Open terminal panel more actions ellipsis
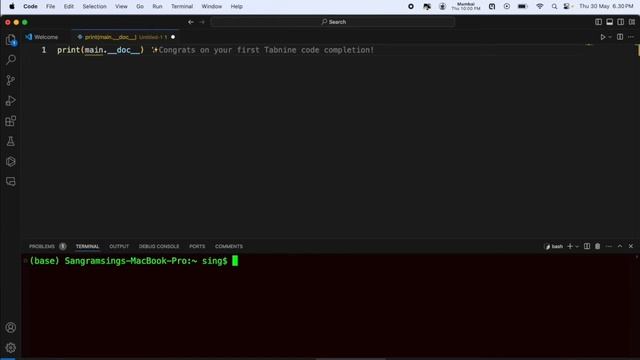Screen dimensions: 640x360 pos(609,247)
